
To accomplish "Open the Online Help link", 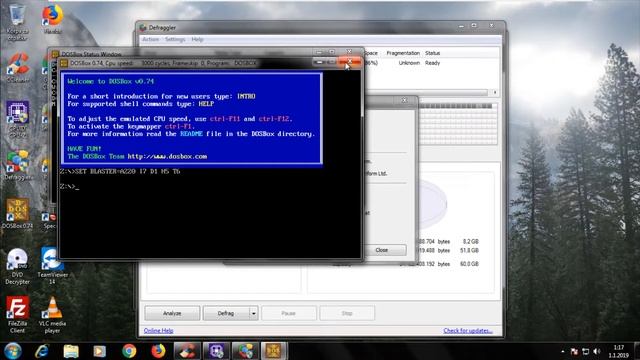I will pyautogui.click(x=158, y=331).
